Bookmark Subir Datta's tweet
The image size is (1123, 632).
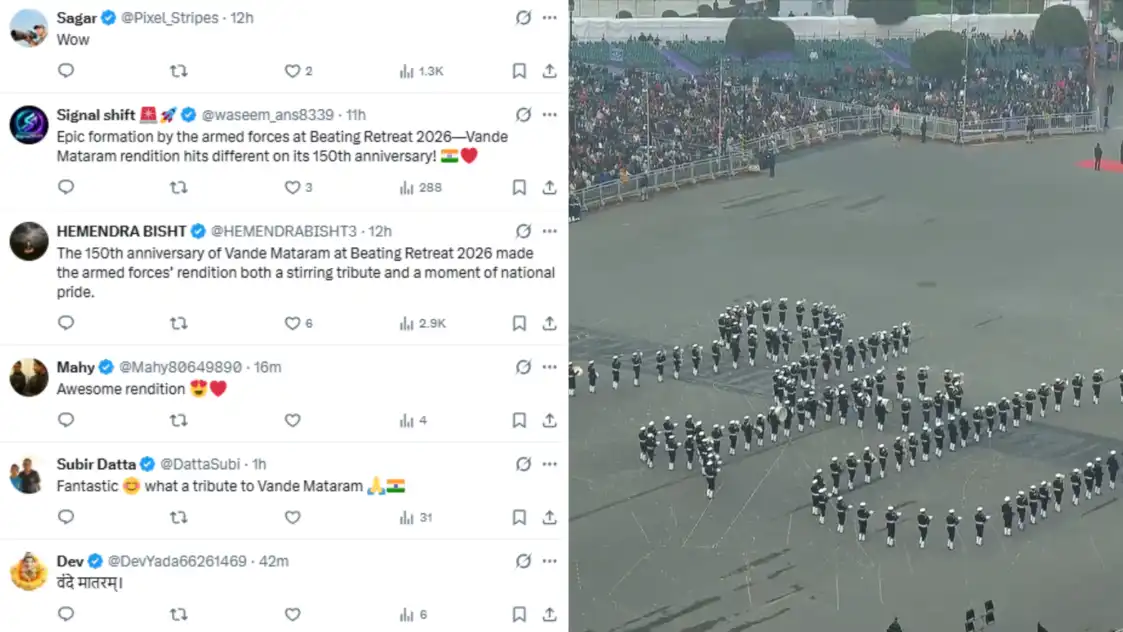coord(519,517)
